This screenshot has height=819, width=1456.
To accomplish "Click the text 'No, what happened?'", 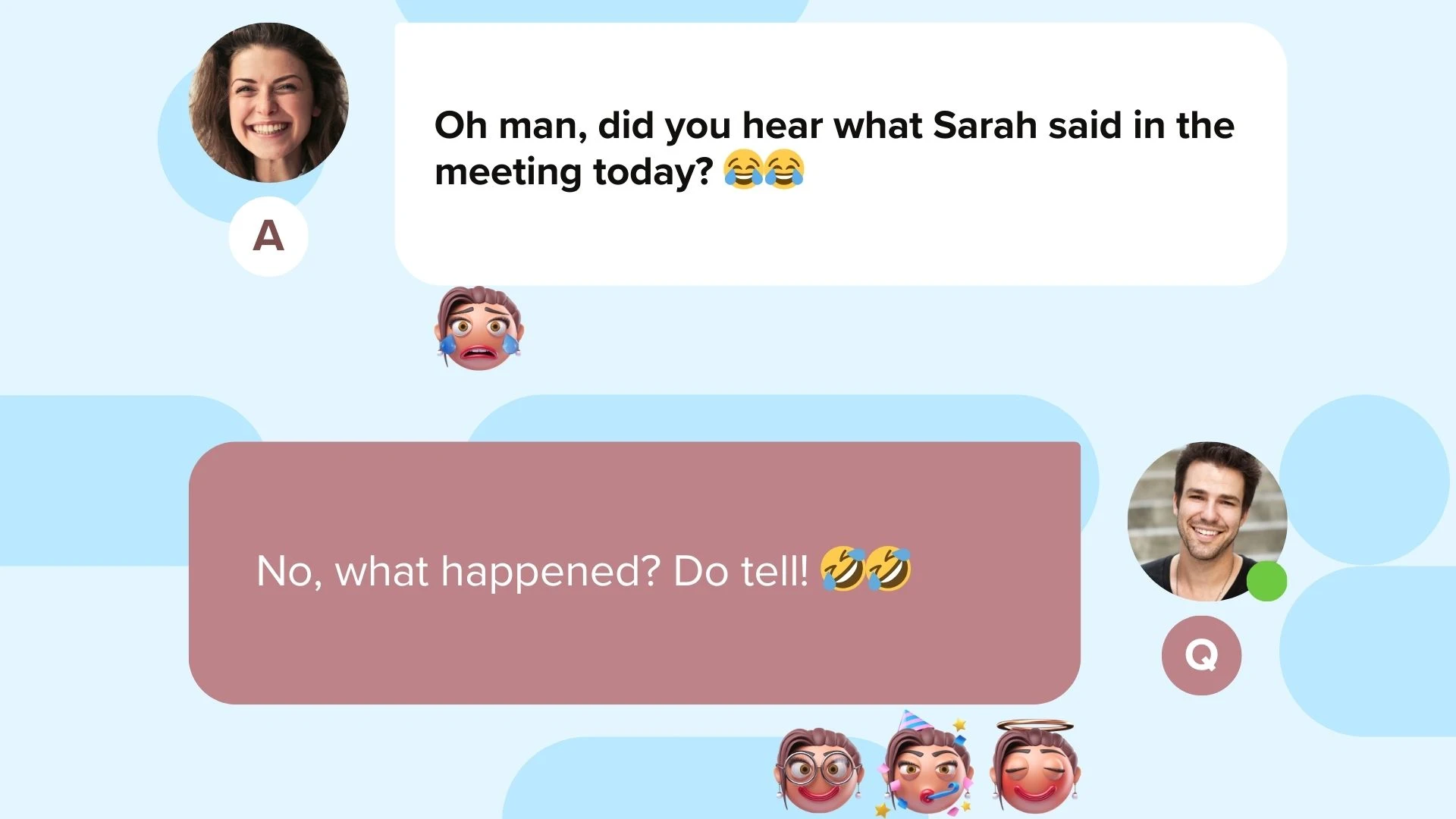I will pos(459,571).
